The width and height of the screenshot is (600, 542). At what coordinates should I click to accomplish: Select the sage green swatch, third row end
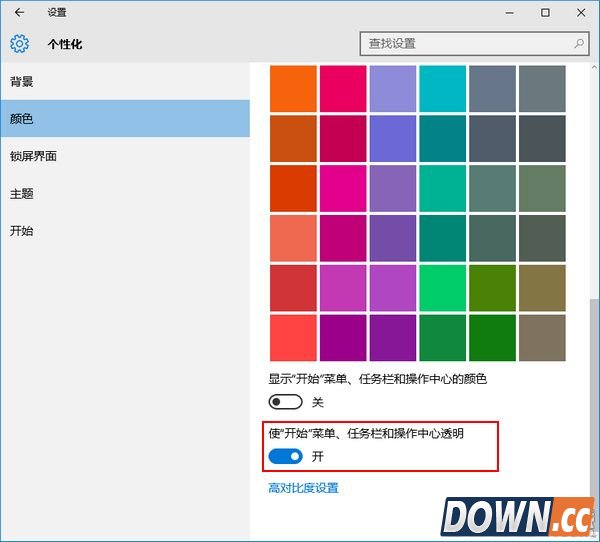pos(542,188)
